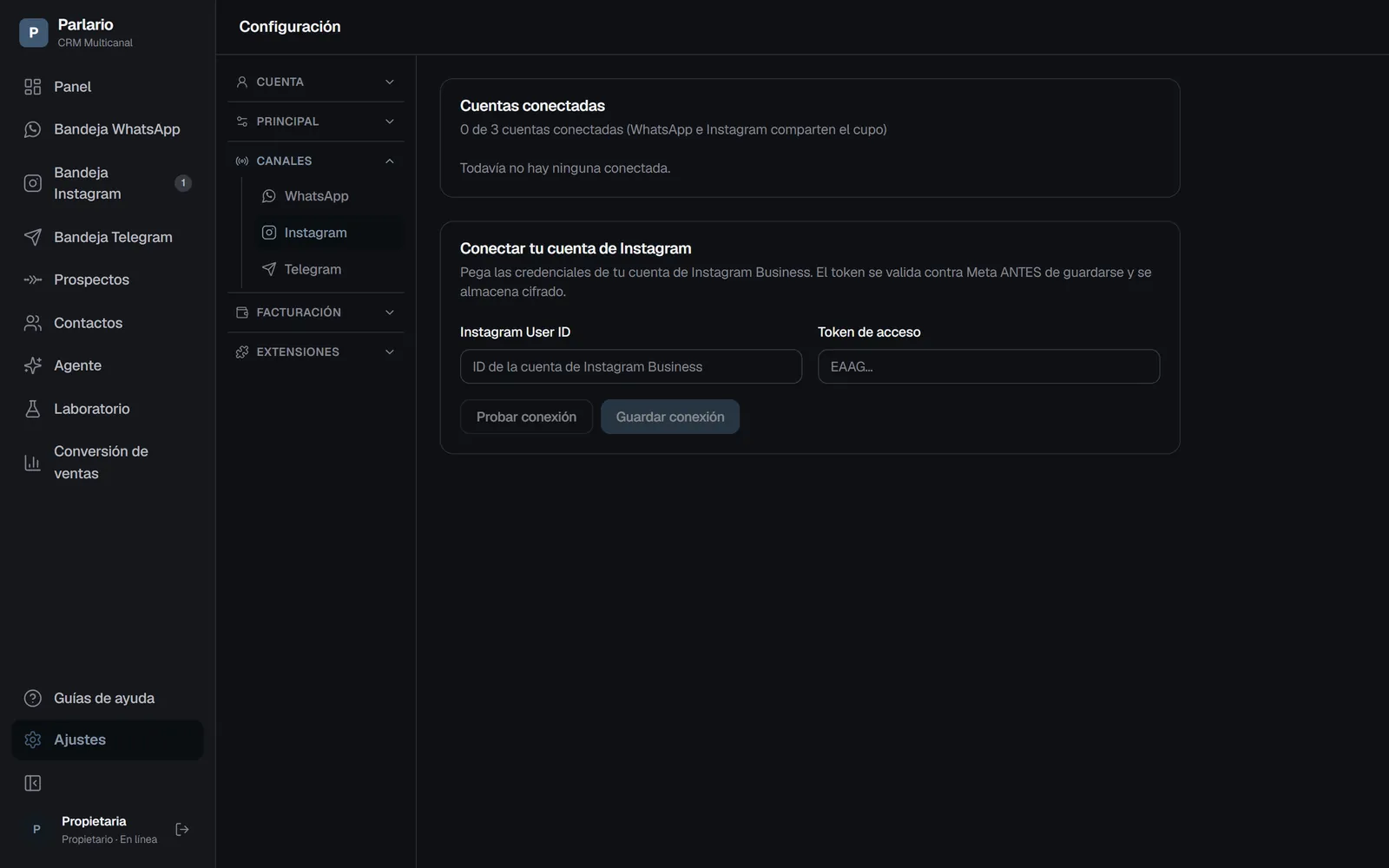Expand the FACTURACIÓN section chevron
Viewport: 1389px width, 868px height.
(390, 312)
